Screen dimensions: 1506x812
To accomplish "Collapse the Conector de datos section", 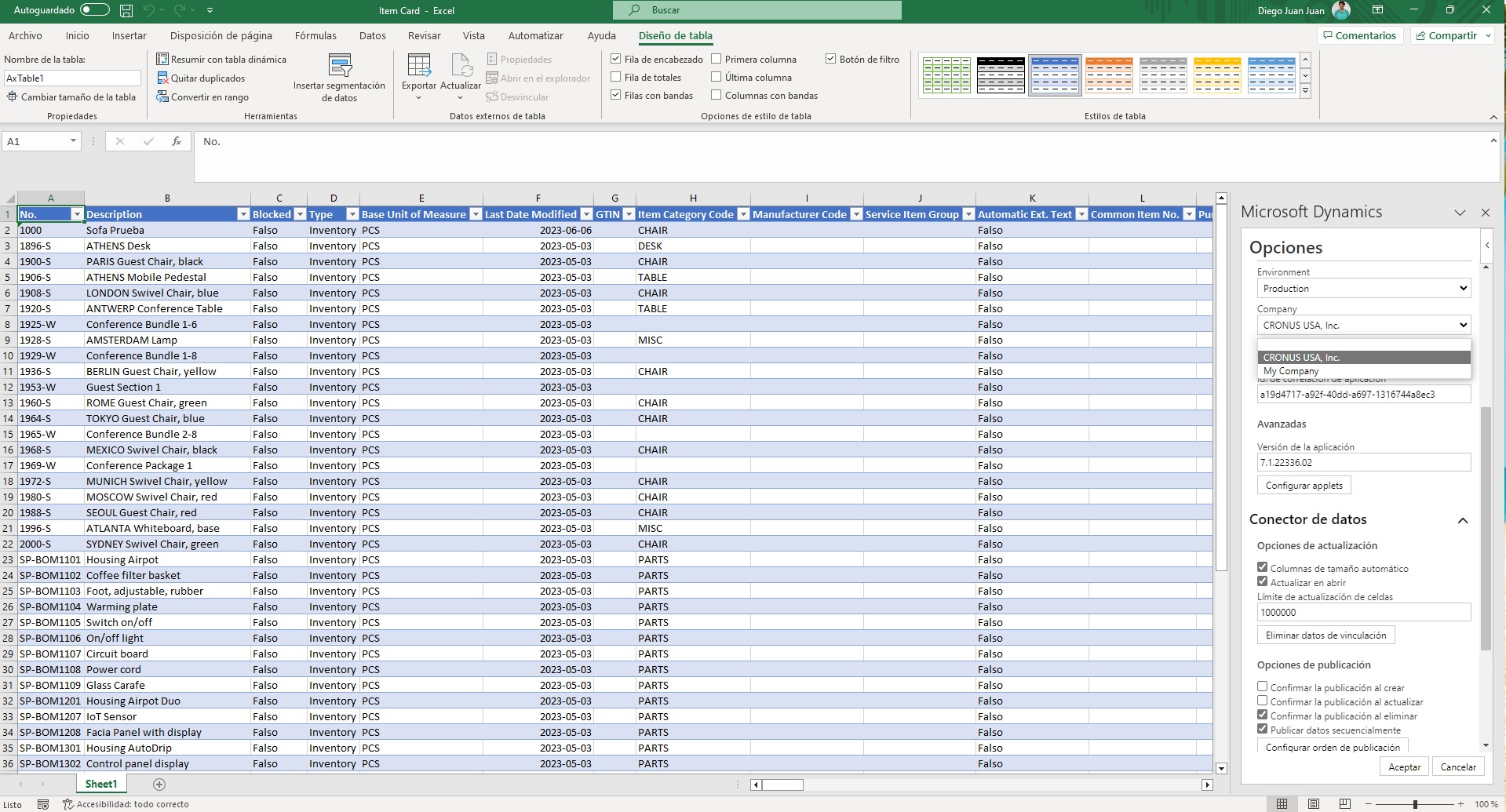I will coord(1463,520).
